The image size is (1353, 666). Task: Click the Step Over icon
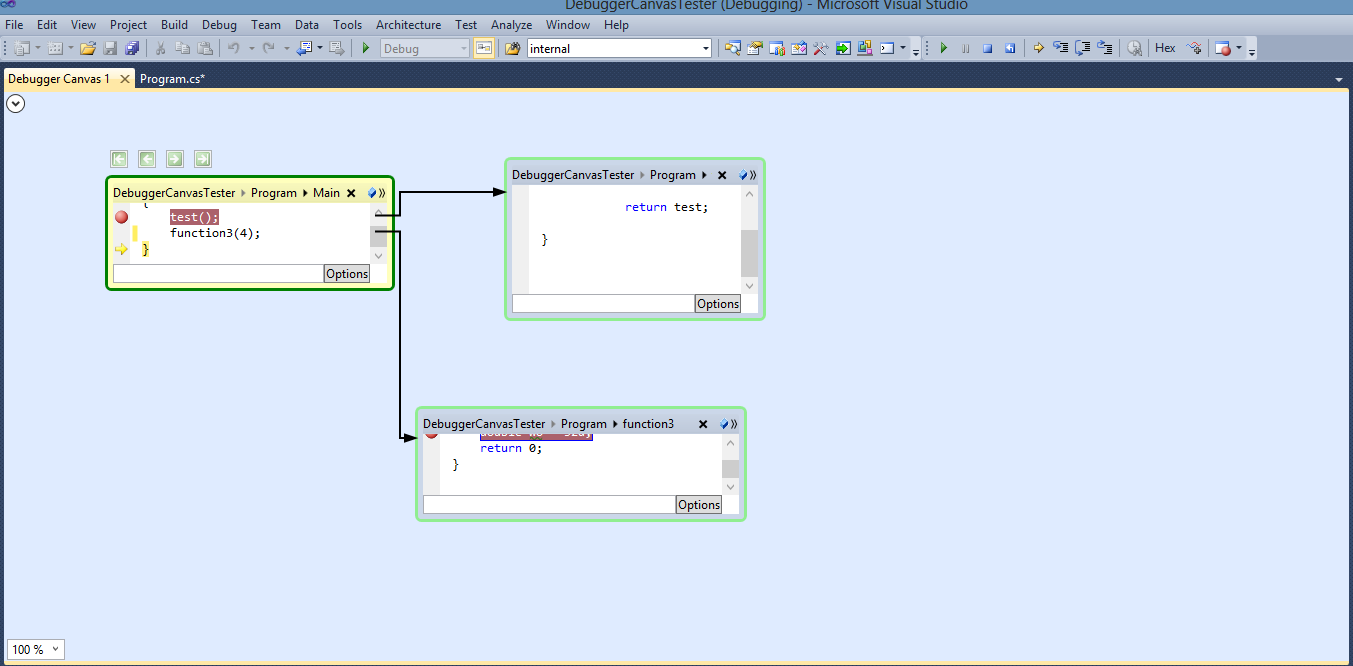click(1082, 48)
